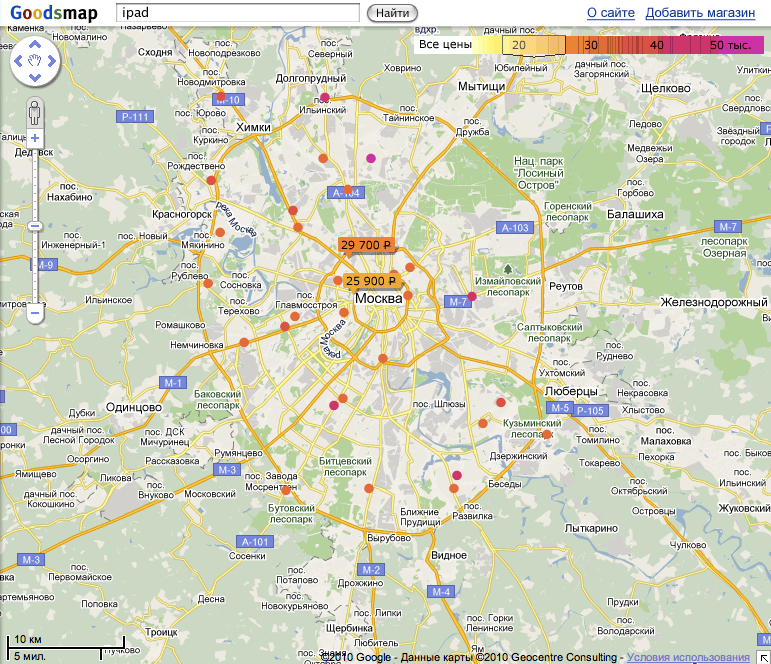Screen dimensions: 771x664
Task: Click the store marker on M-7 near Измайловский лесопарк
Action: (x=472, y=296)
